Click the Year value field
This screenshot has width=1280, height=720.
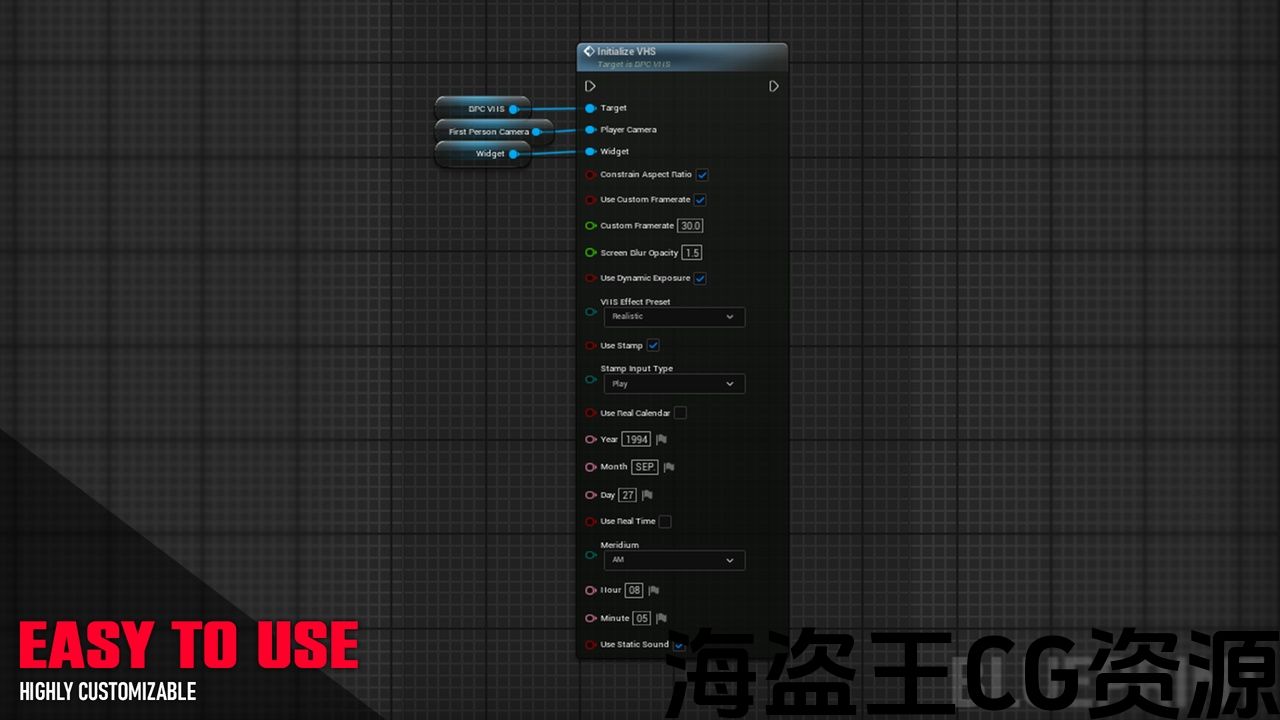pyautogui.click(x=636, y=440)
